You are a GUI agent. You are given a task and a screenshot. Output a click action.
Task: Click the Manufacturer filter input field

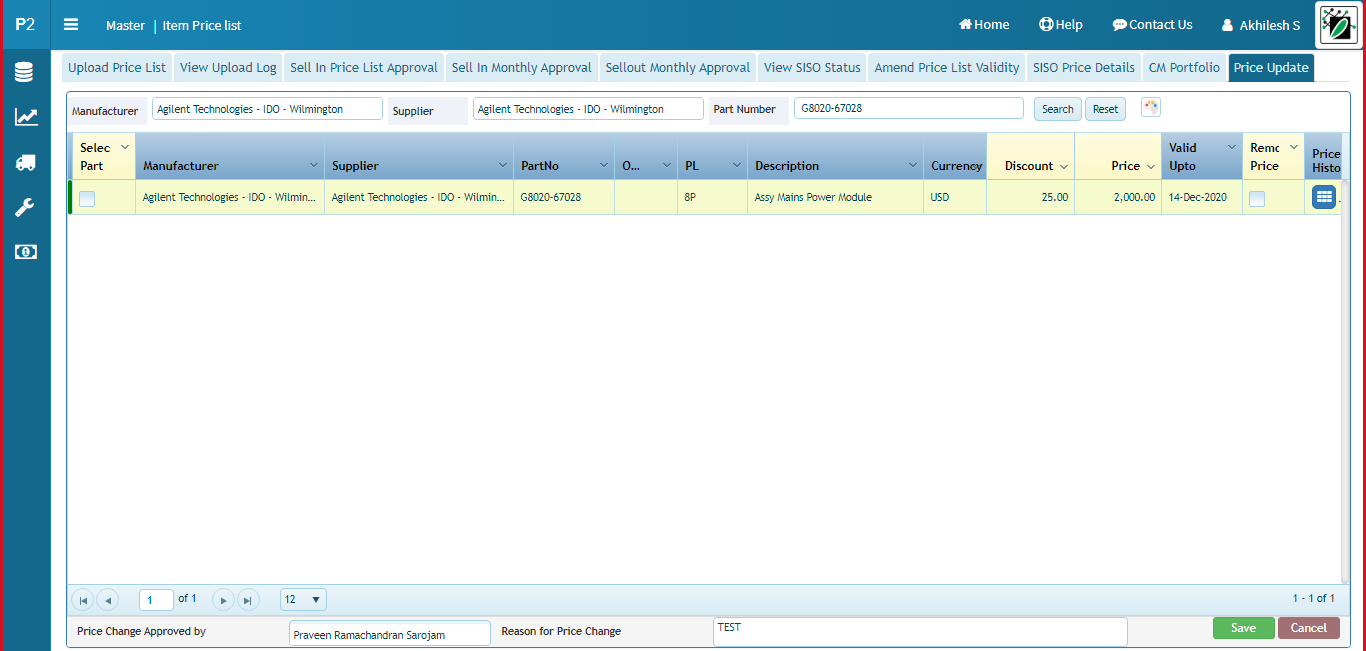267,109
